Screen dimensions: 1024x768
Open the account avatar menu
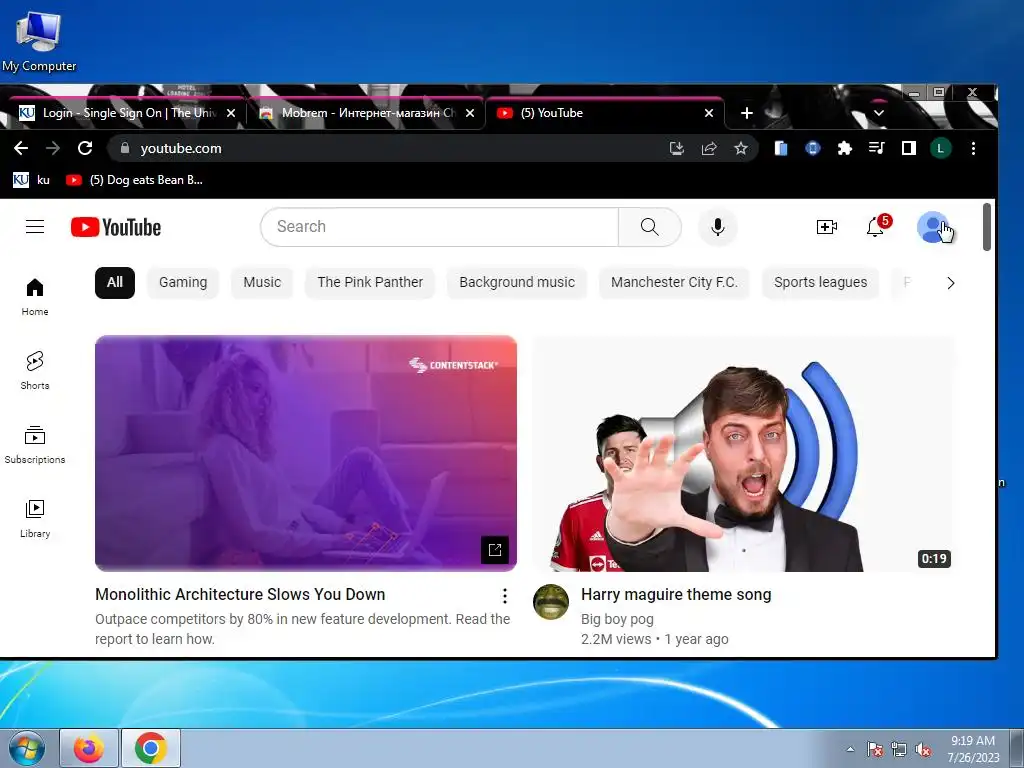click(933, 227)
